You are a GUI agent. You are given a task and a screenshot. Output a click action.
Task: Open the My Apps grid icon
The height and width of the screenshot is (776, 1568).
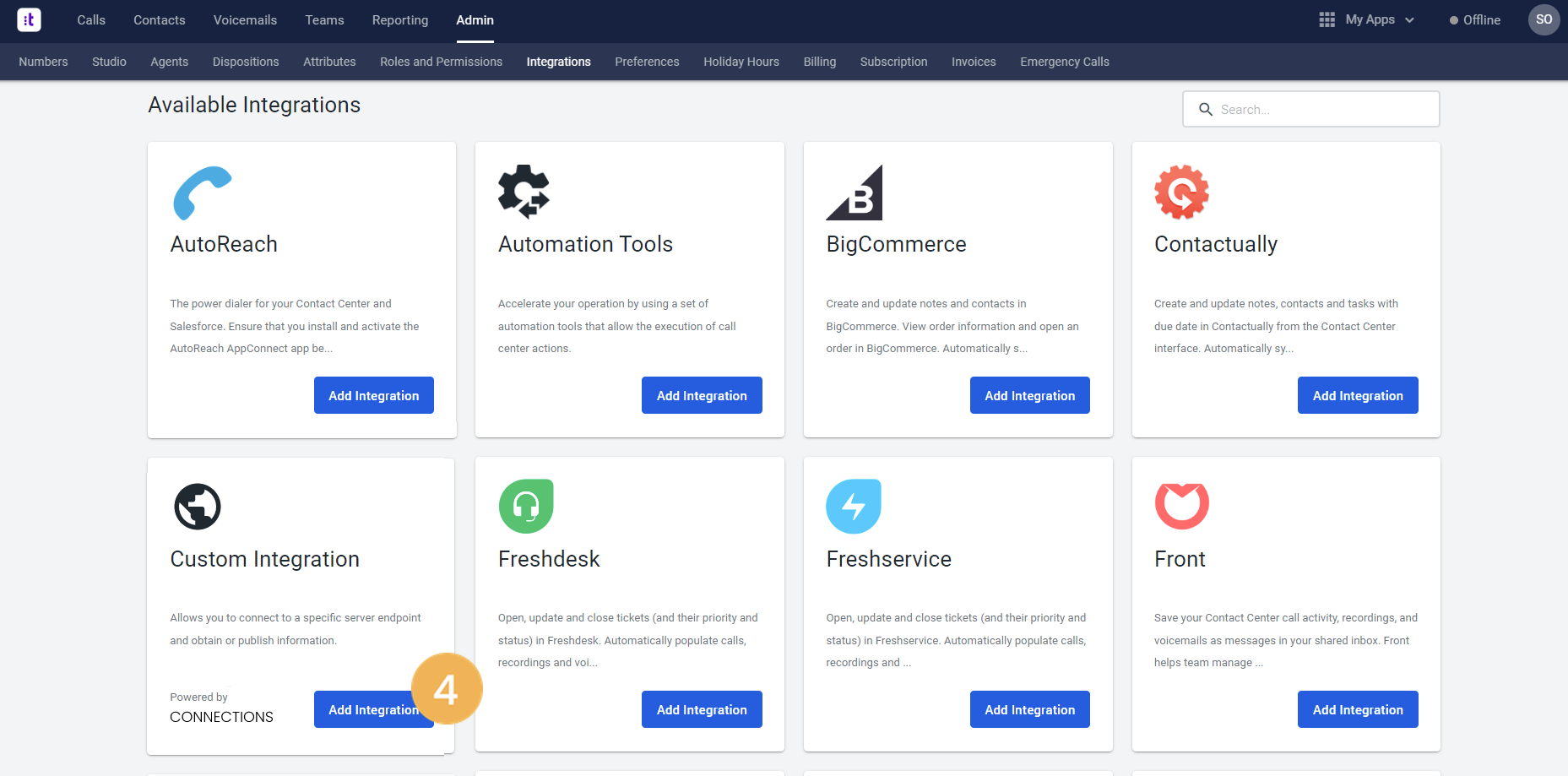[1327, 19]
